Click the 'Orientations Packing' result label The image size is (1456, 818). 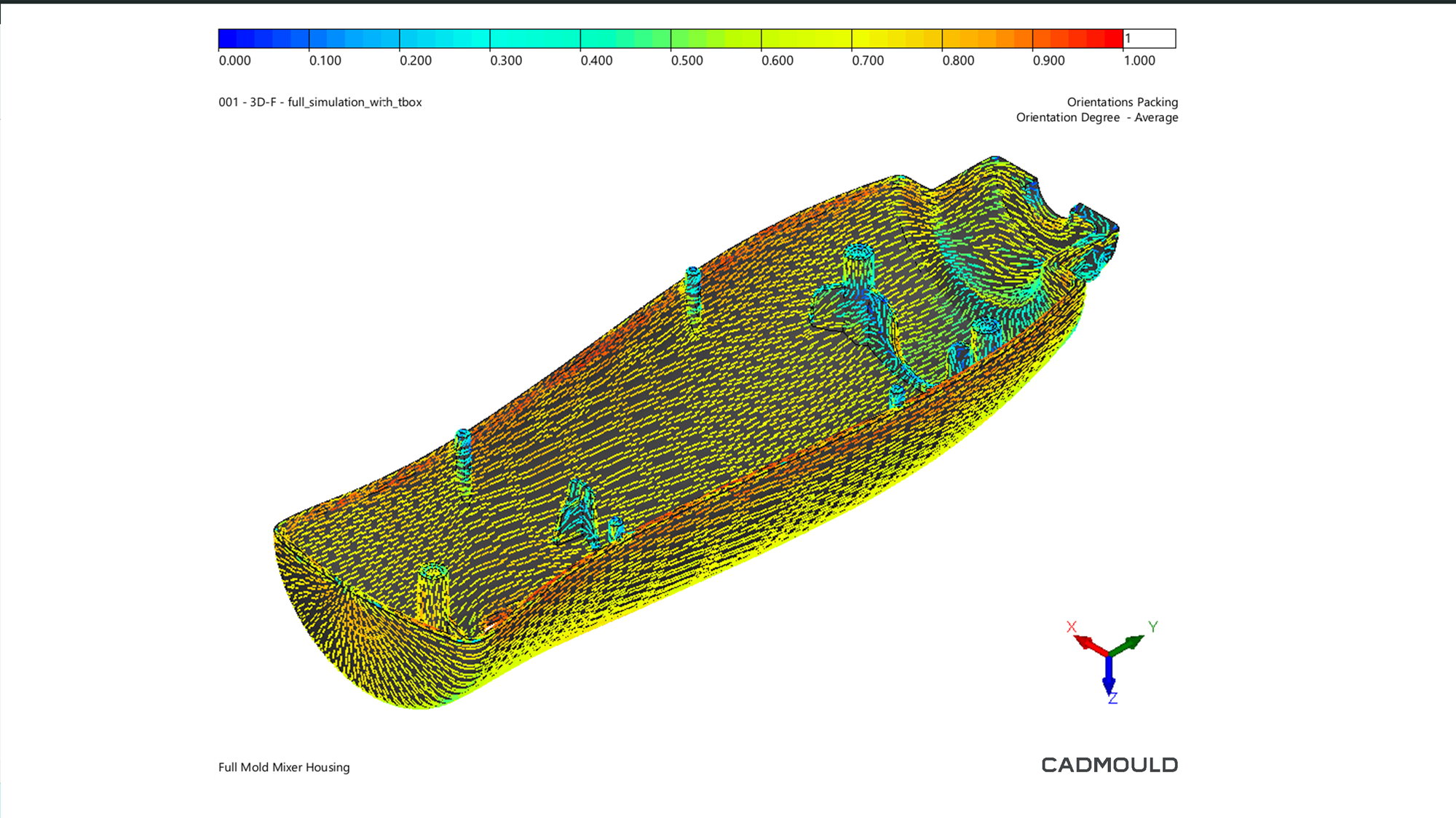(x=1122, y=102)
